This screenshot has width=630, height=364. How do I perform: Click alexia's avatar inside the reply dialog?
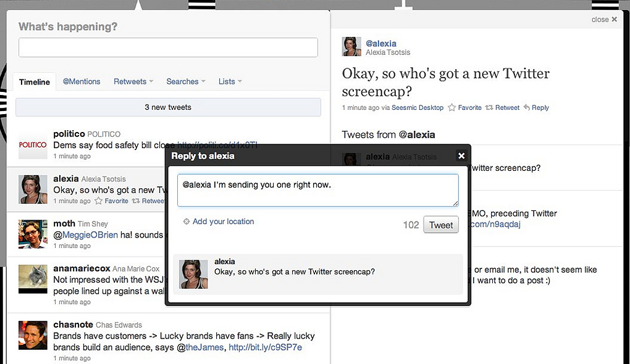193,274
